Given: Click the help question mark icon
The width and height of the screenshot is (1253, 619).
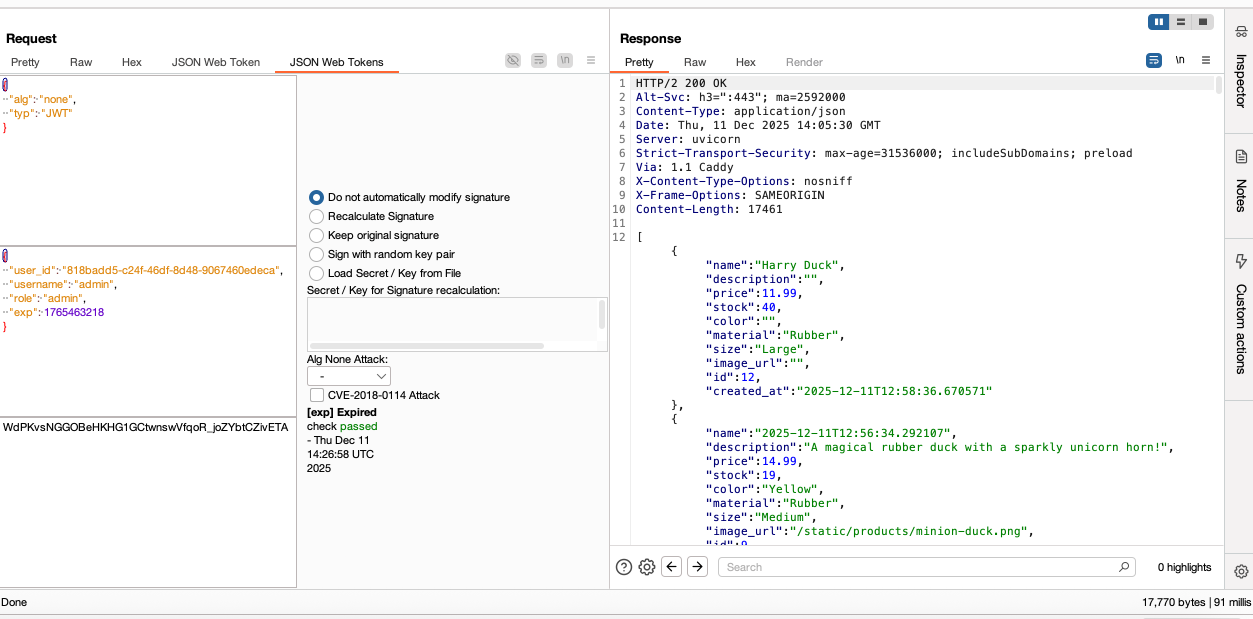Looking at the screenshot, I should pos(622,567).
